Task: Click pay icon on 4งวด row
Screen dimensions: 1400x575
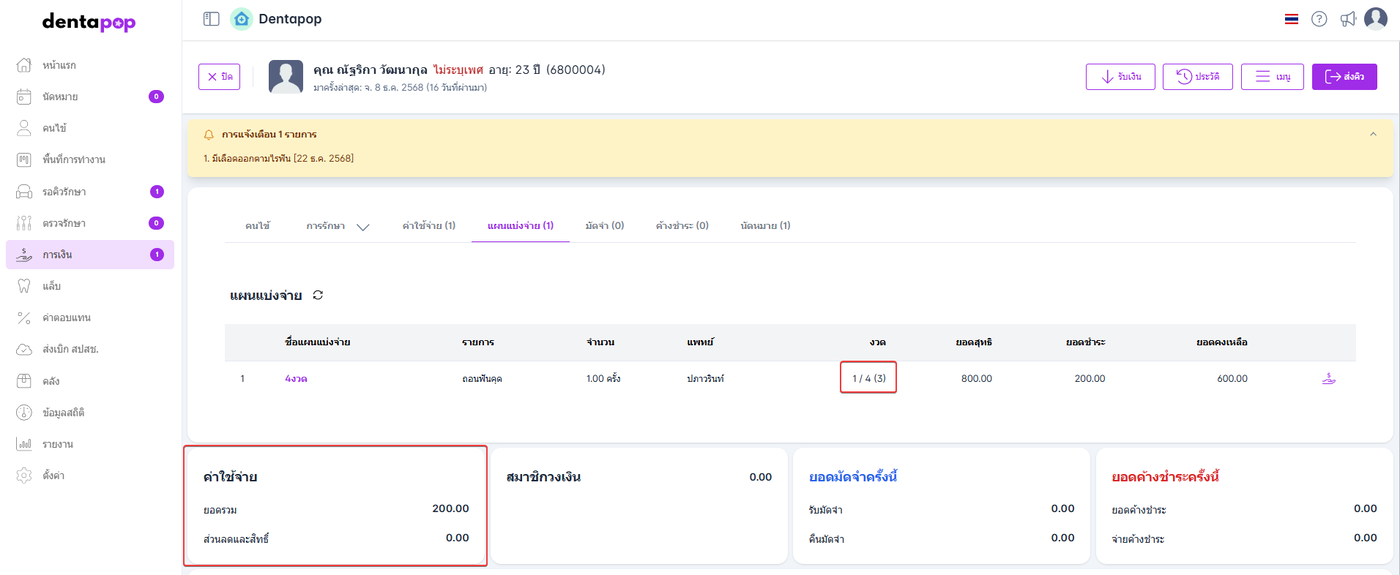Action: pos(1329,379)
